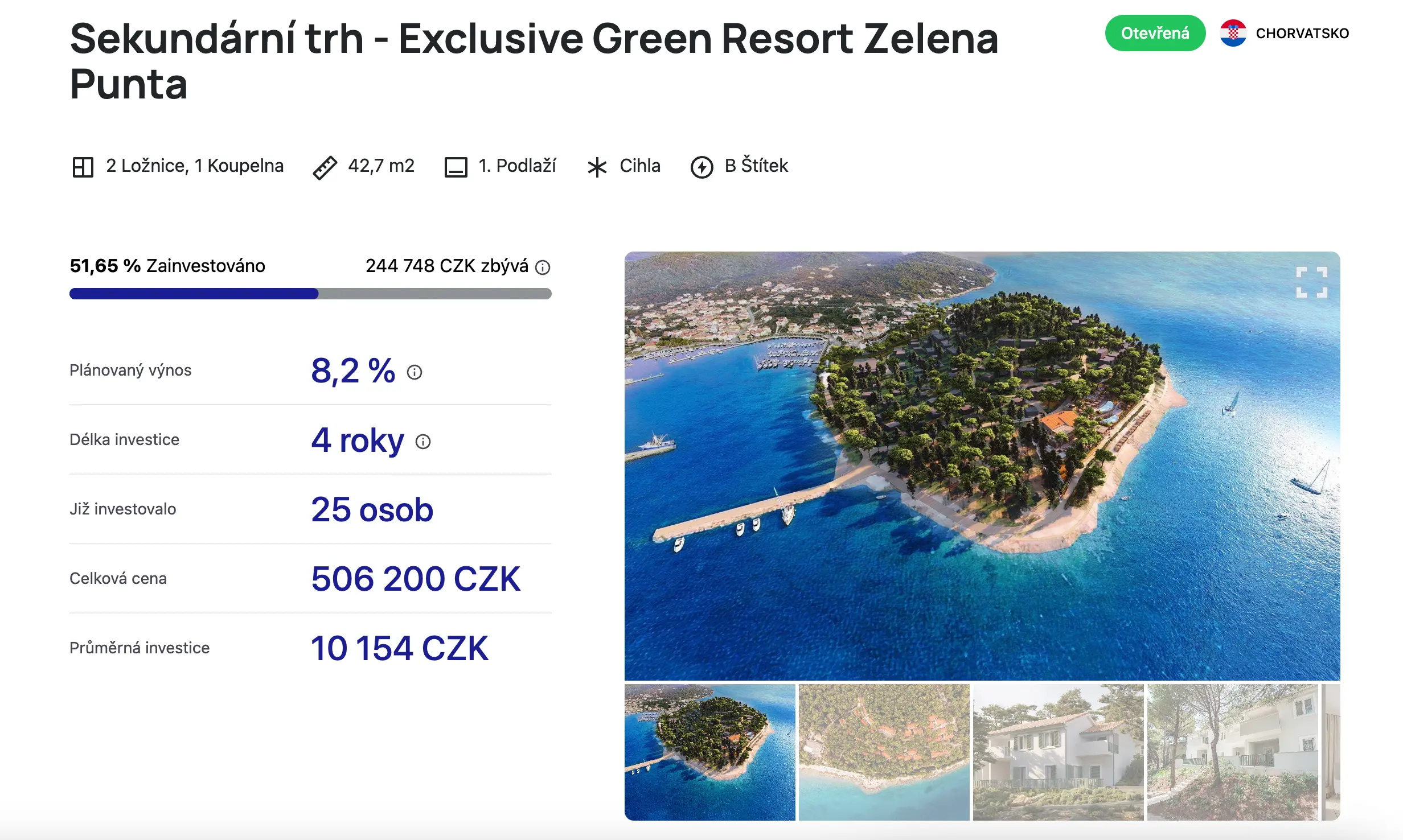This screenshot has height=840, width=1403.
Task: Select the fourth house-with-trees thumbnail
Action: point(1232,752)
